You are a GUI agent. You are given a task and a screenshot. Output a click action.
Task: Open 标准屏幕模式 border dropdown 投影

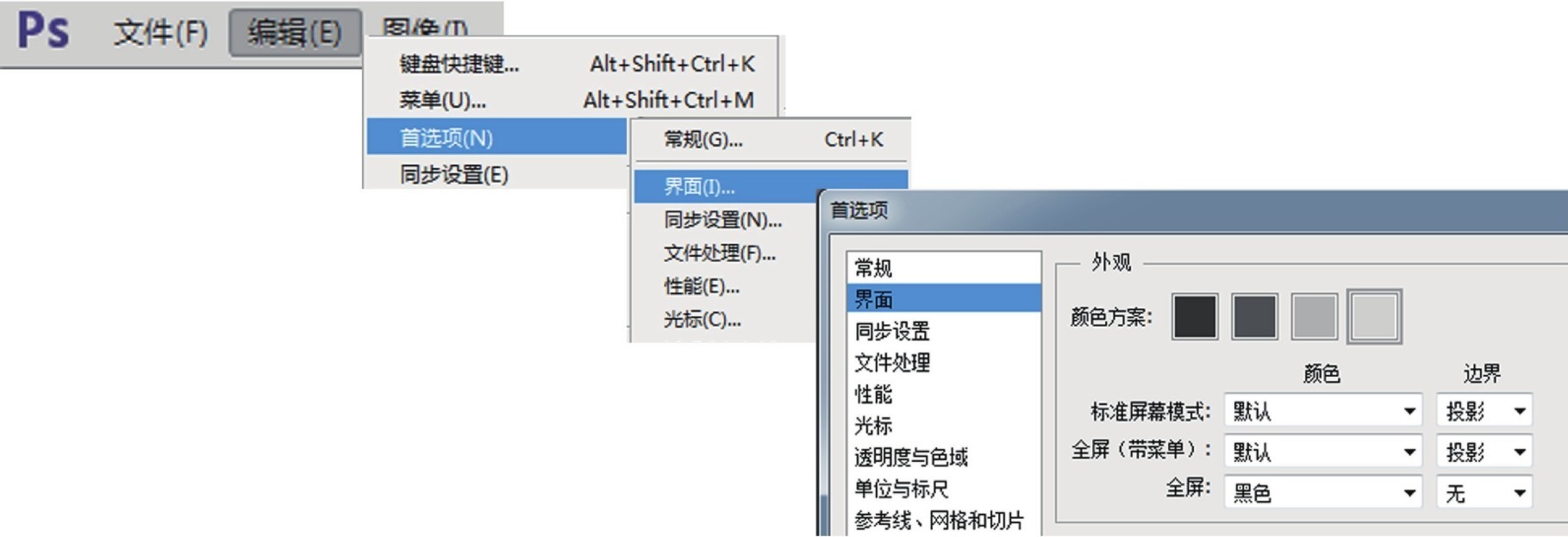pyautogui.click(x=1484, y=411)
